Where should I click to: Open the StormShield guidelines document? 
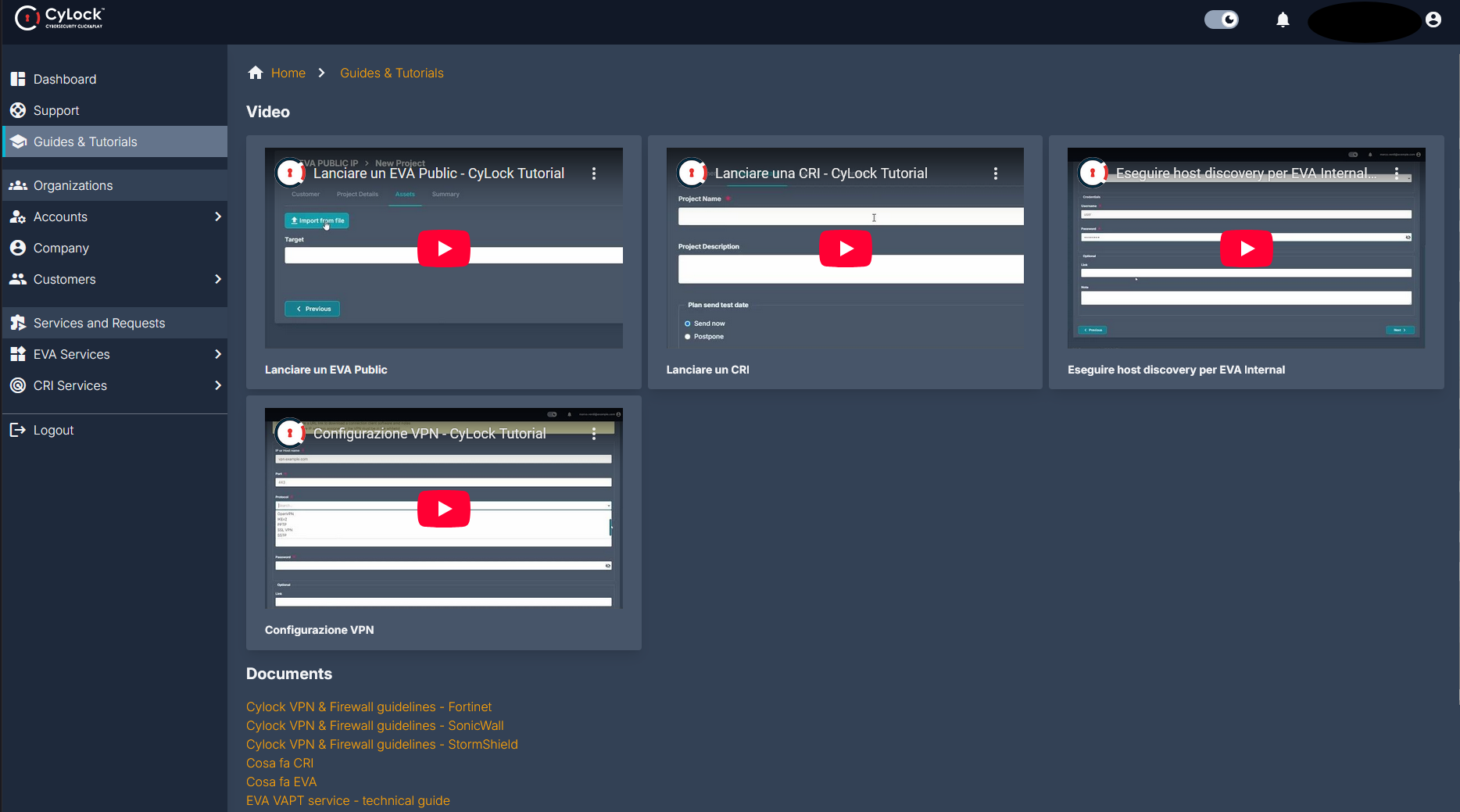382,744
